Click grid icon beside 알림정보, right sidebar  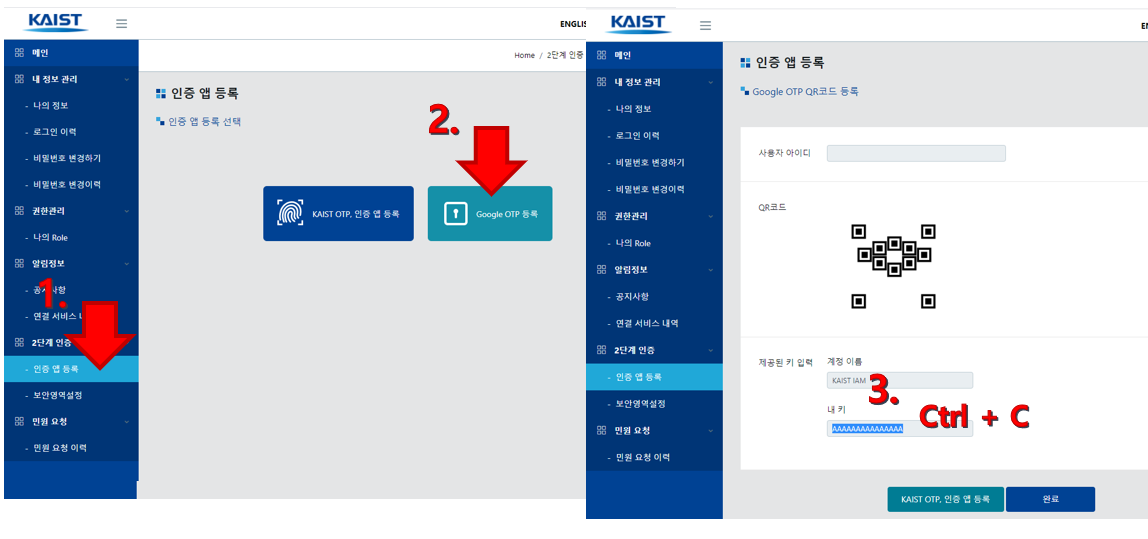click(x=602, y=270)
